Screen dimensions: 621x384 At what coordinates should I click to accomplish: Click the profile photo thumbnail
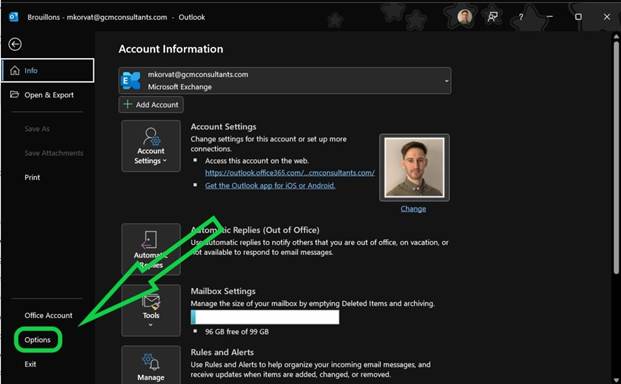(414, 167)
